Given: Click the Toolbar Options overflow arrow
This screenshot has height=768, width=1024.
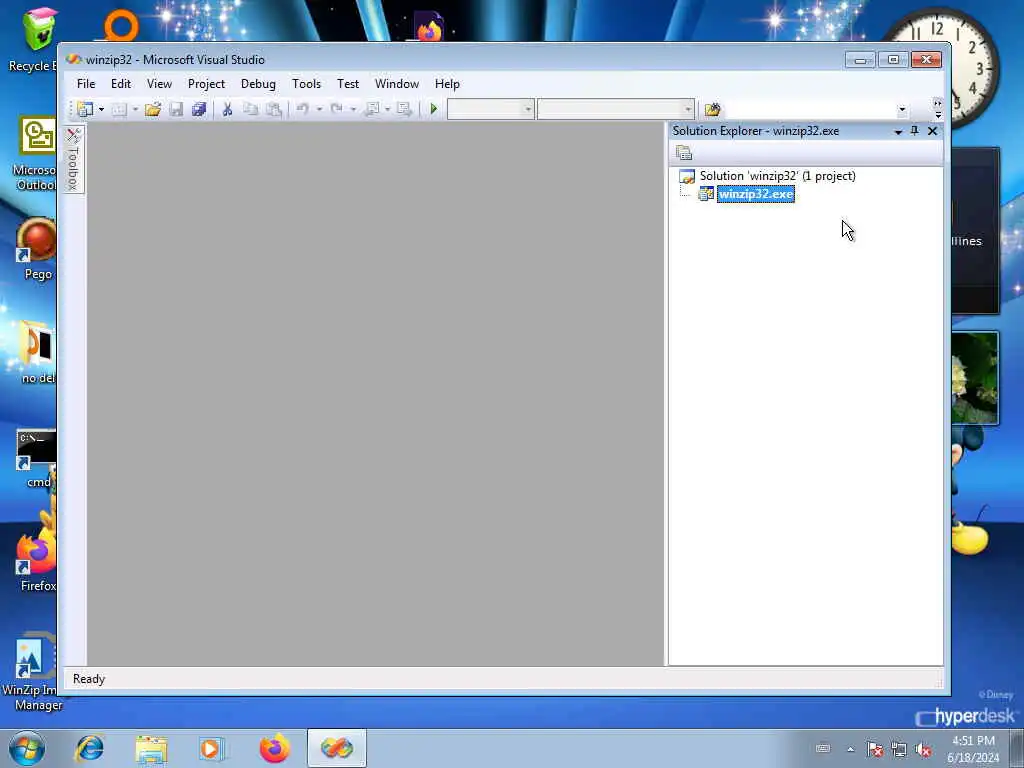Looking at the screenshot, I should 938,109.
